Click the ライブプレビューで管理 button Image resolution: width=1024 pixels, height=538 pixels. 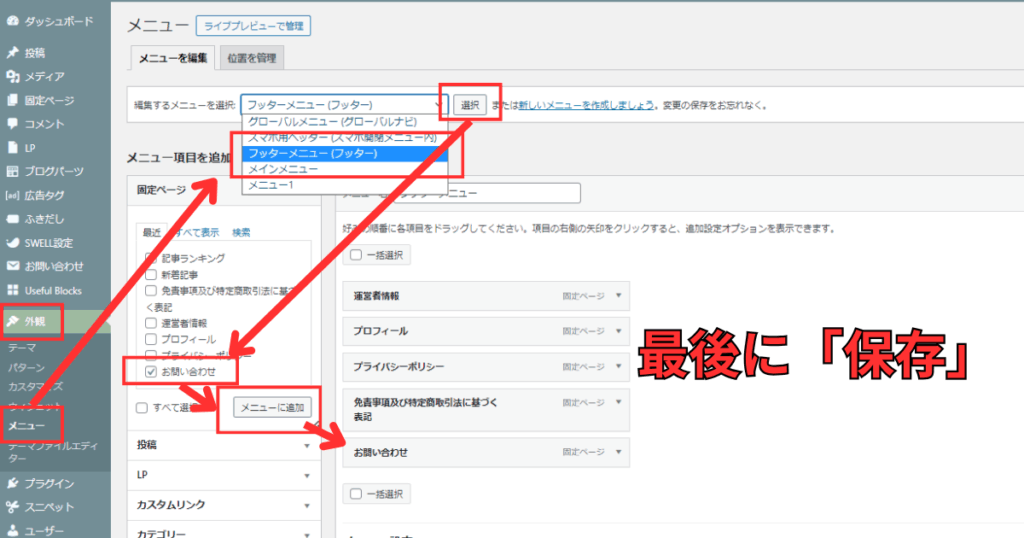tap(253, 26)
